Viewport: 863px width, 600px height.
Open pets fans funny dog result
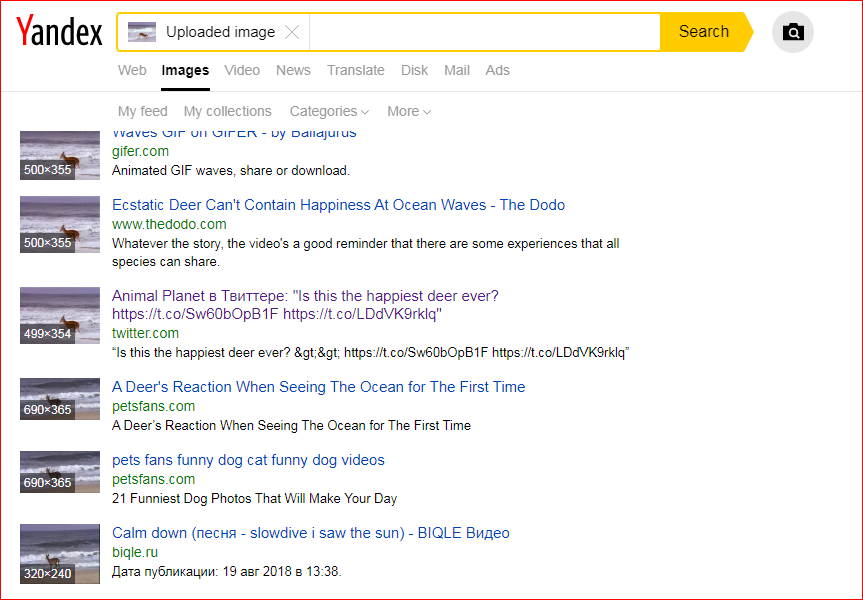click(248, 460)
